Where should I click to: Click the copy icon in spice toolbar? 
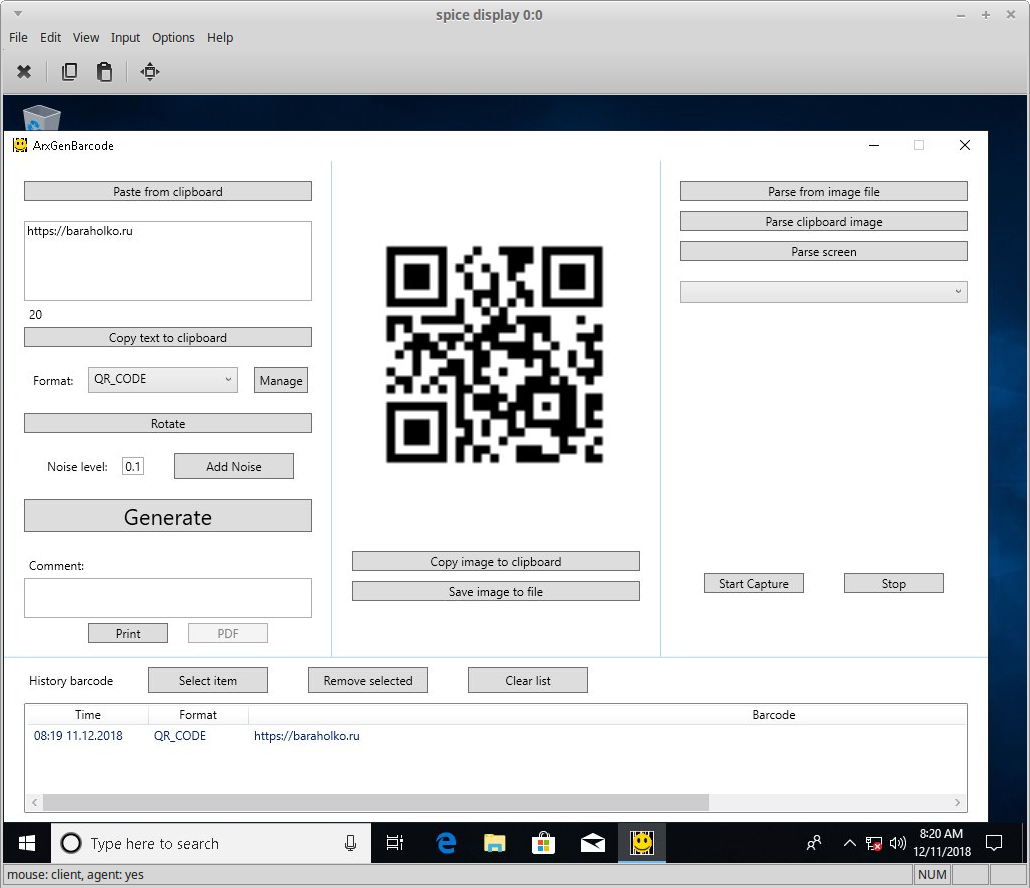point(69,72)
